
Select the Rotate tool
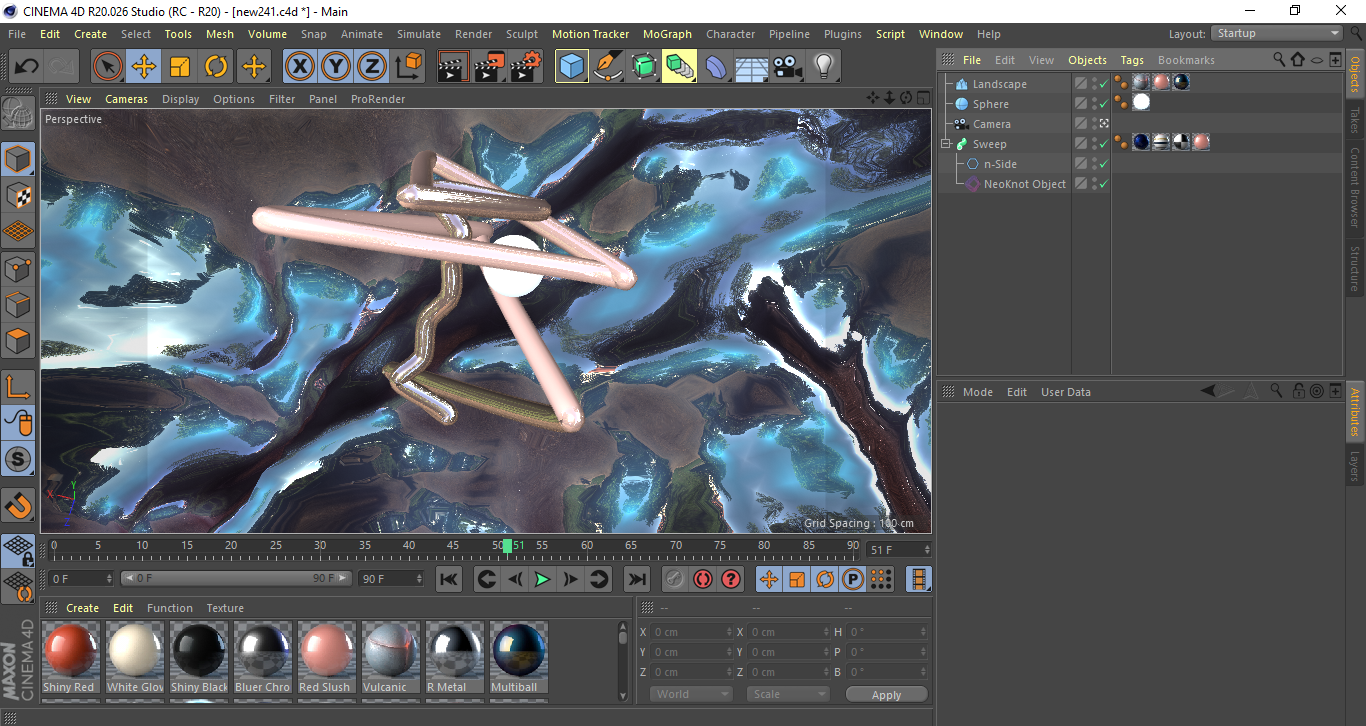click(x=216, y=67)
